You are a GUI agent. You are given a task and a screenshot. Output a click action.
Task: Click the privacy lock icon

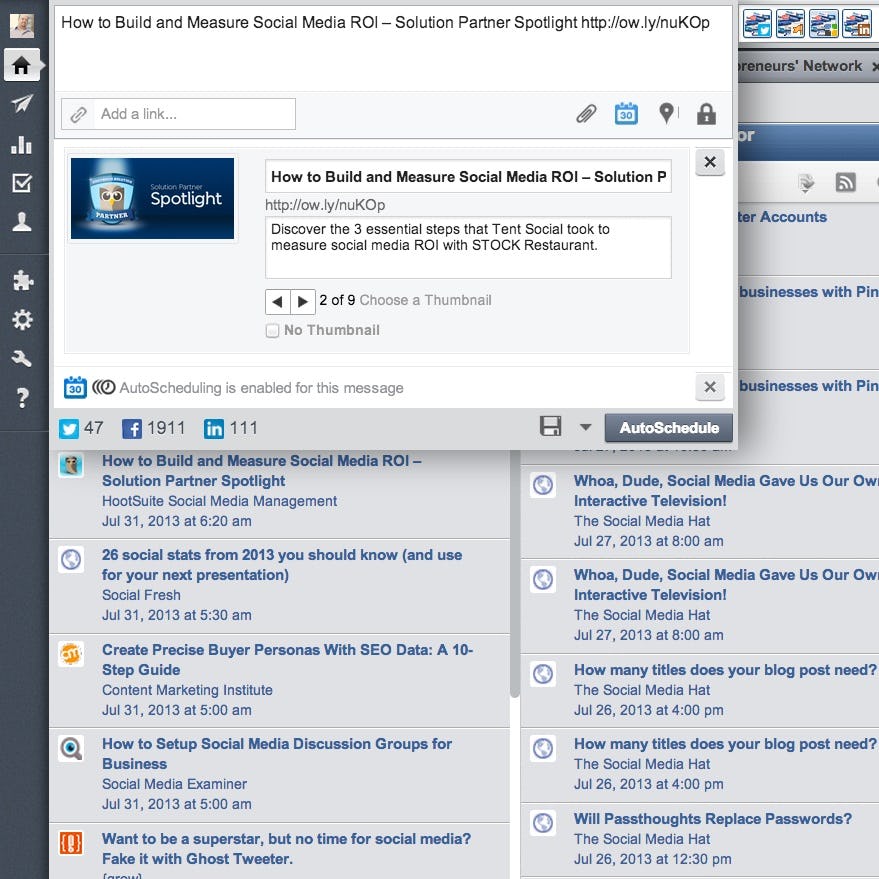pos(706,114)
